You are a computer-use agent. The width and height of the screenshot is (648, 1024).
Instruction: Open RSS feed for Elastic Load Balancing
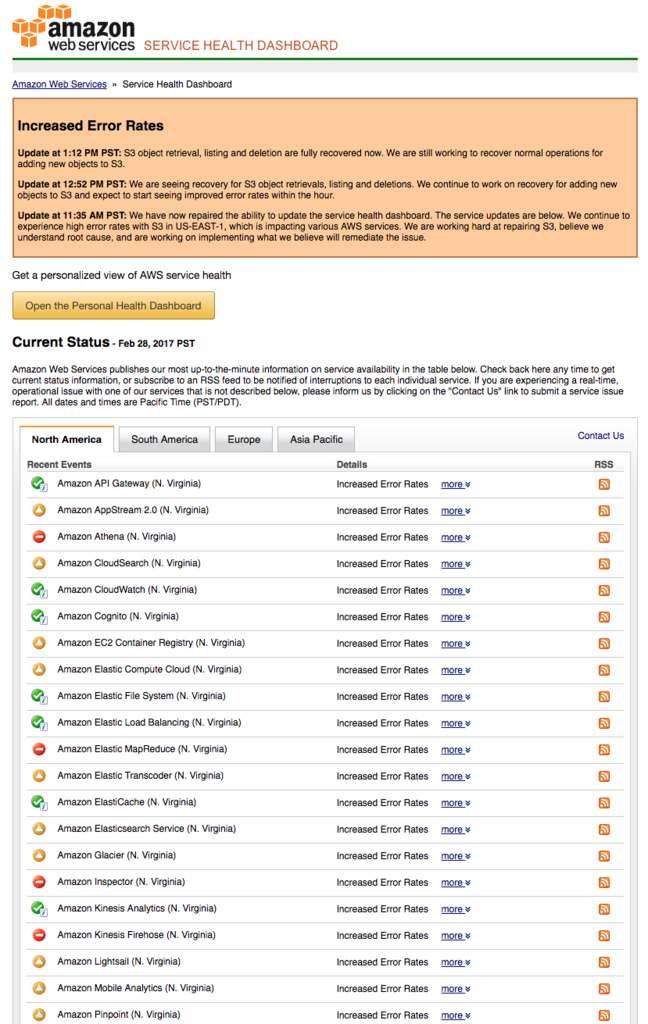604,723
